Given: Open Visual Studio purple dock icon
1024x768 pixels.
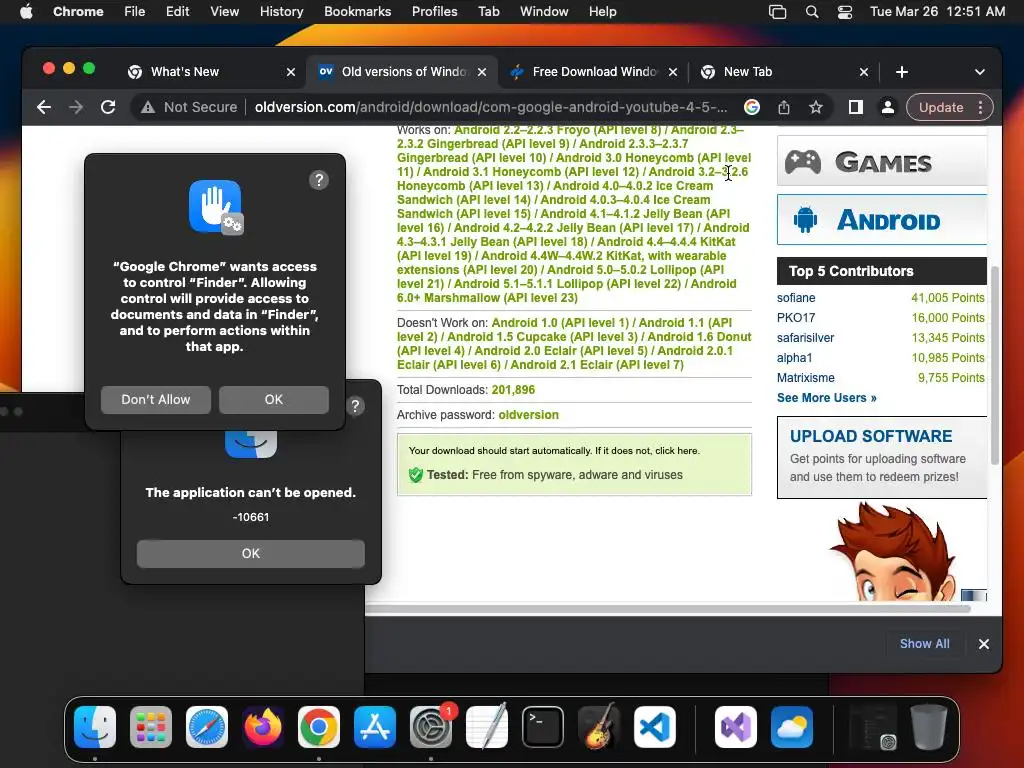Looking at the screenshot, I should click(736, 727).
